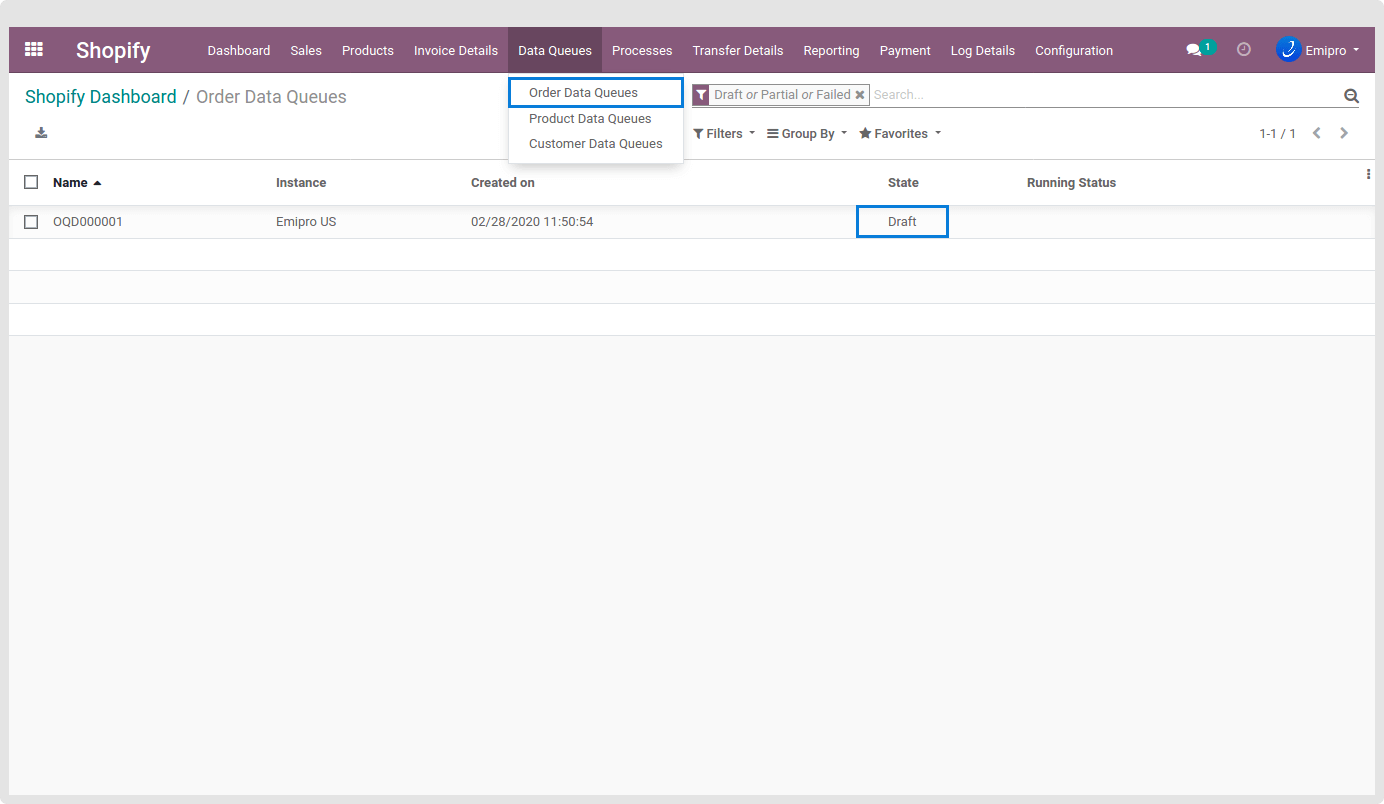
Task: Tick the checkbox for OQD000001
Action: [31, 222]
